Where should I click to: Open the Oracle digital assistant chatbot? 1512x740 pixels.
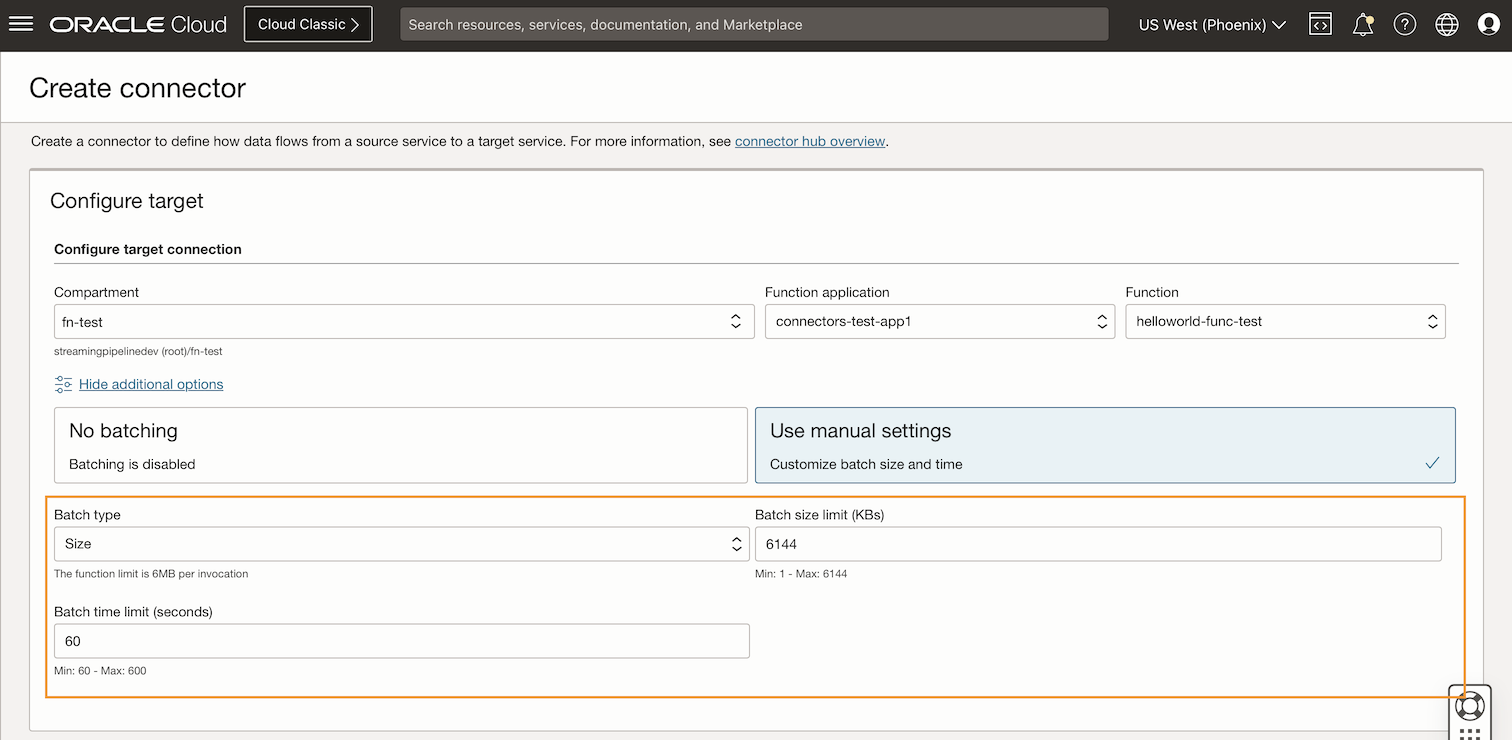click(1470, 706)
